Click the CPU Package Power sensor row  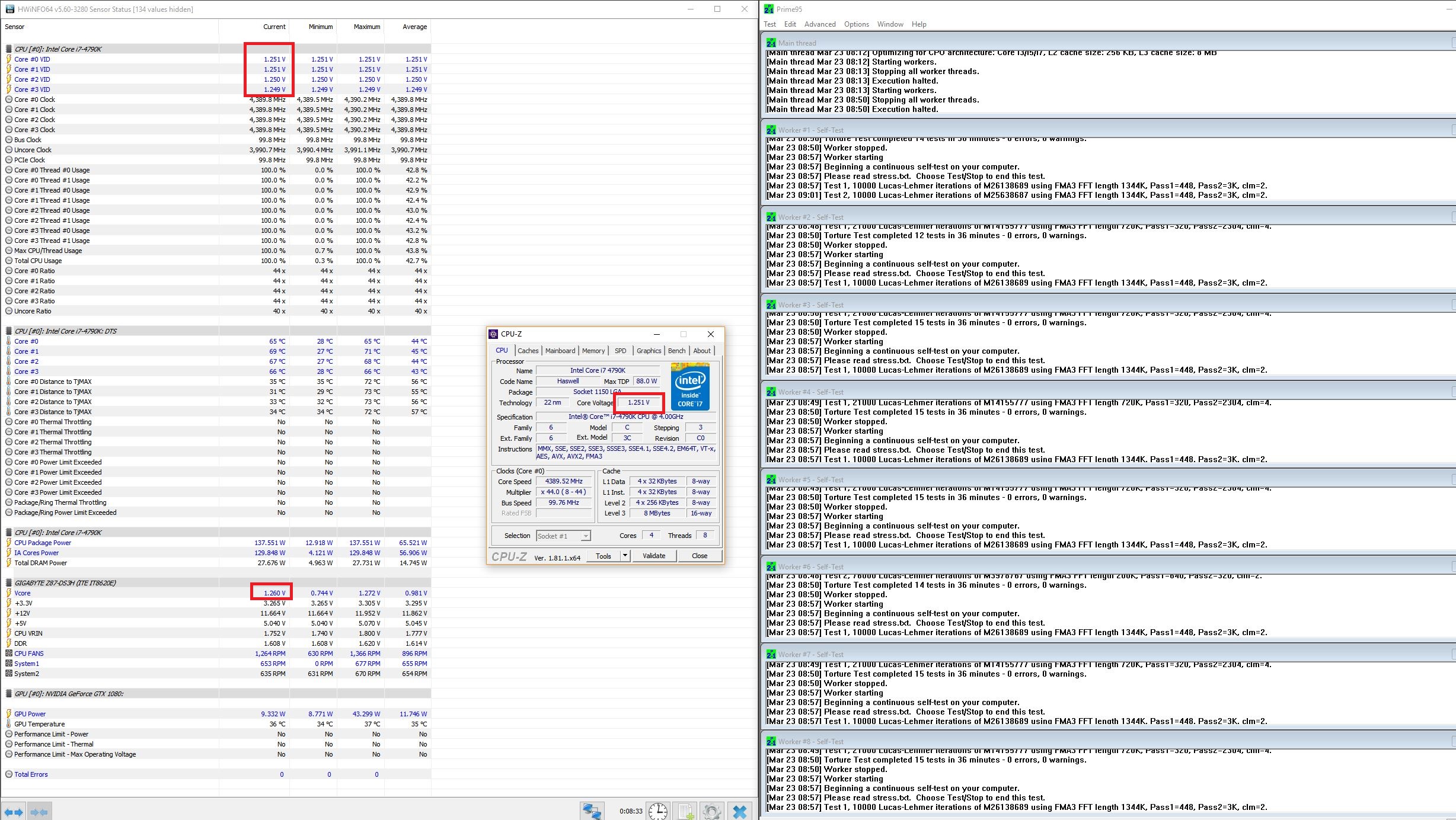coord(43,543)
